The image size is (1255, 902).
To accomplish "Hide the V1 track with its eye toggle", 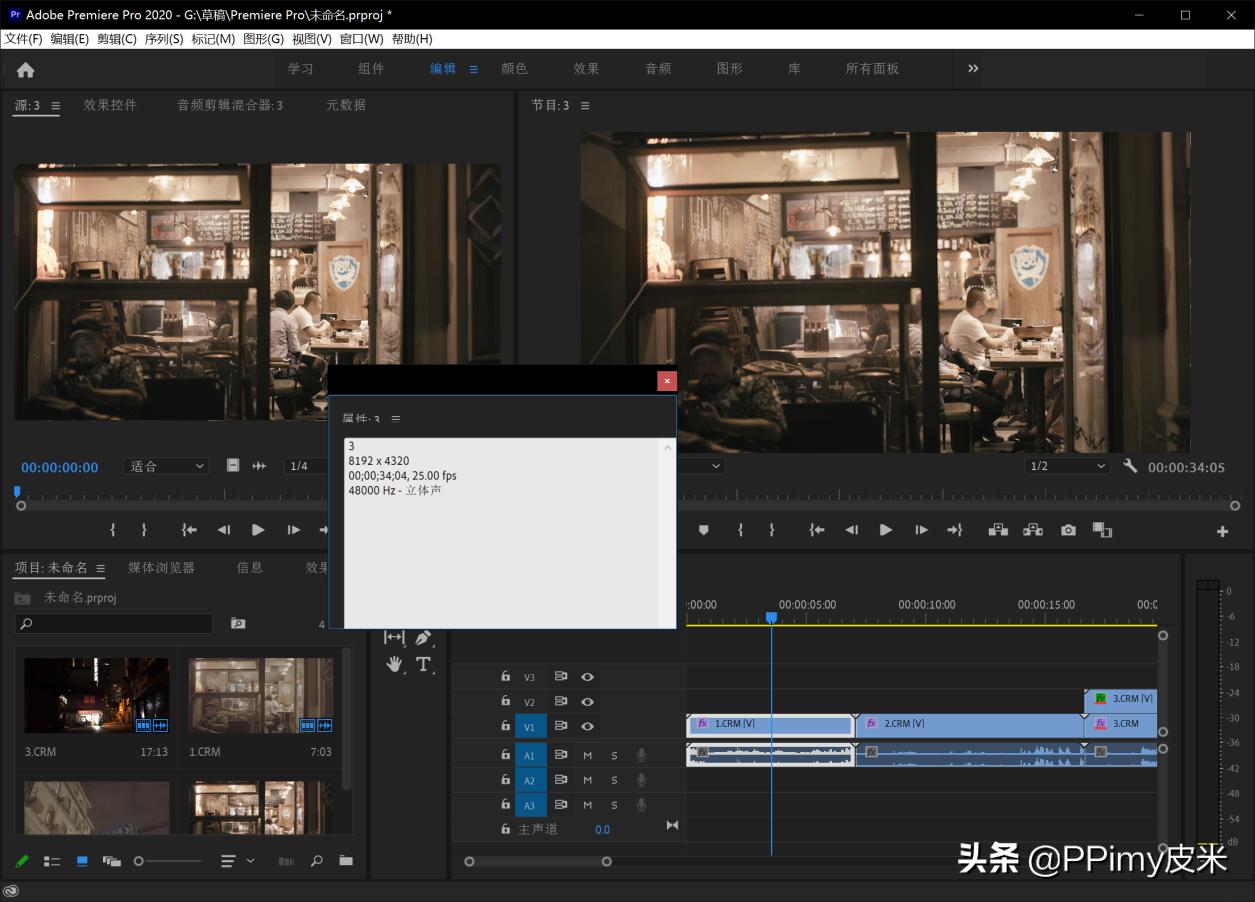I will (587, 725).
